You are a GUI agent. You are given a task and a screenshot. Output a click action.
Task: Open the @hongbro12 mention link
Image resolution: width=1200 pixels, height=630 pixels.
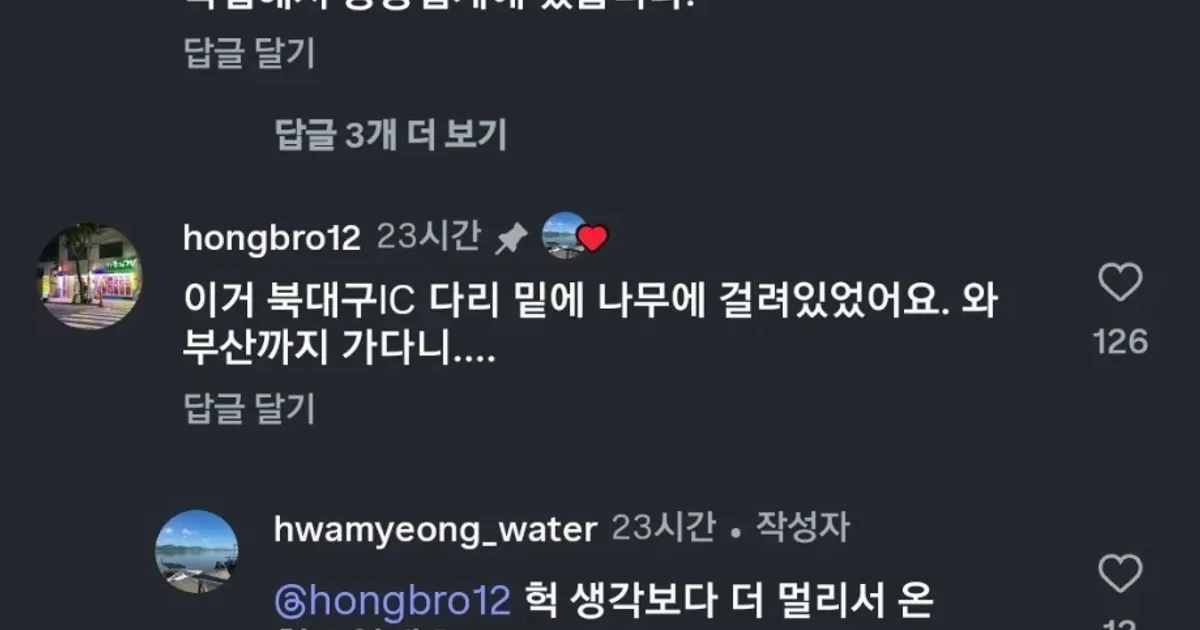click(x=392, y=601)
